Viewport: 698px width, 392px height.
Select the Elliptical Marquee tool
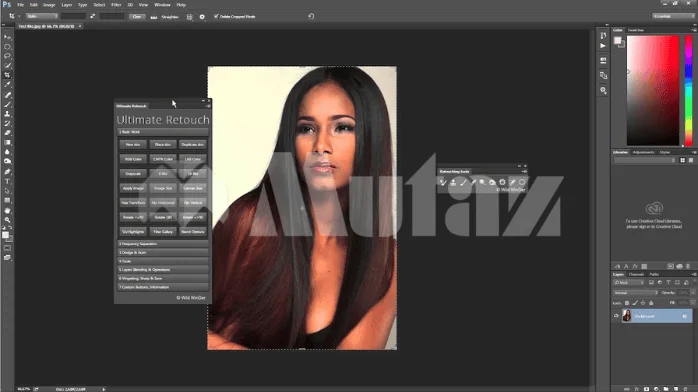coord(7,47)
